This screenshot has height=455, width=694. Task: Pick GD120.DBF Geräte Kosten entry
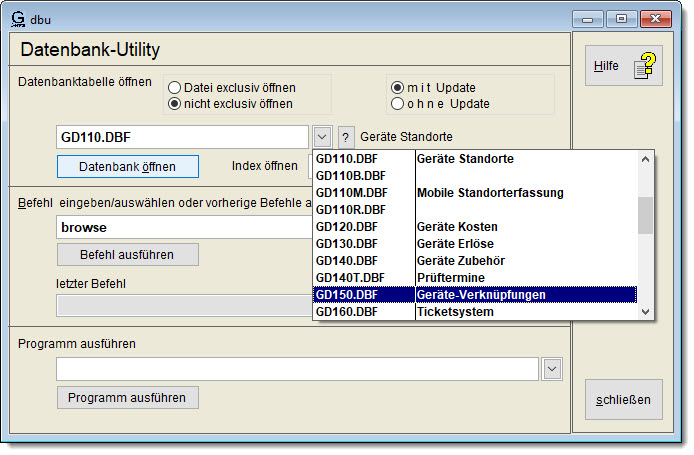475,227
